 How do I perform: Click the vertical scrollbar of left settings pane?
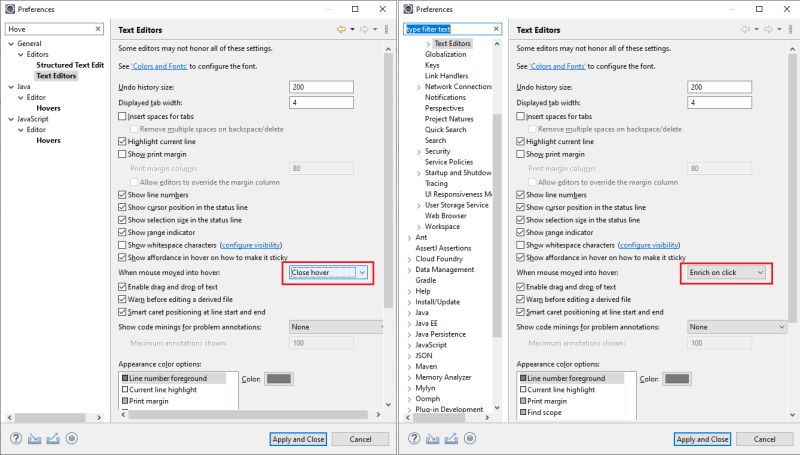coord(388,179)
